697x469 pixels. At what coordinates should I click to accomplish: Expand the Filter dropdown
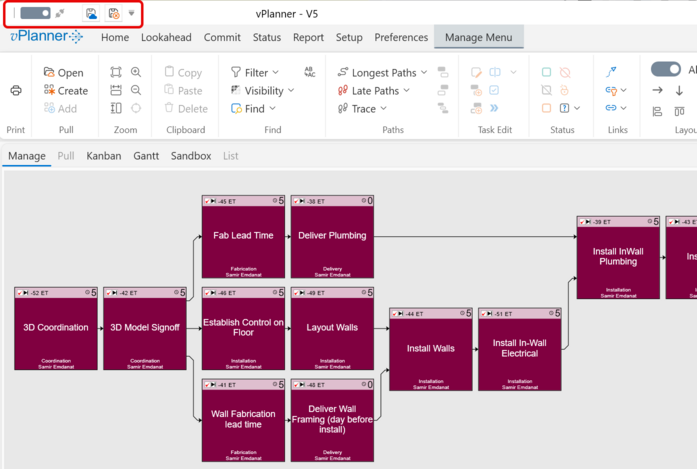tap(256, 73)
